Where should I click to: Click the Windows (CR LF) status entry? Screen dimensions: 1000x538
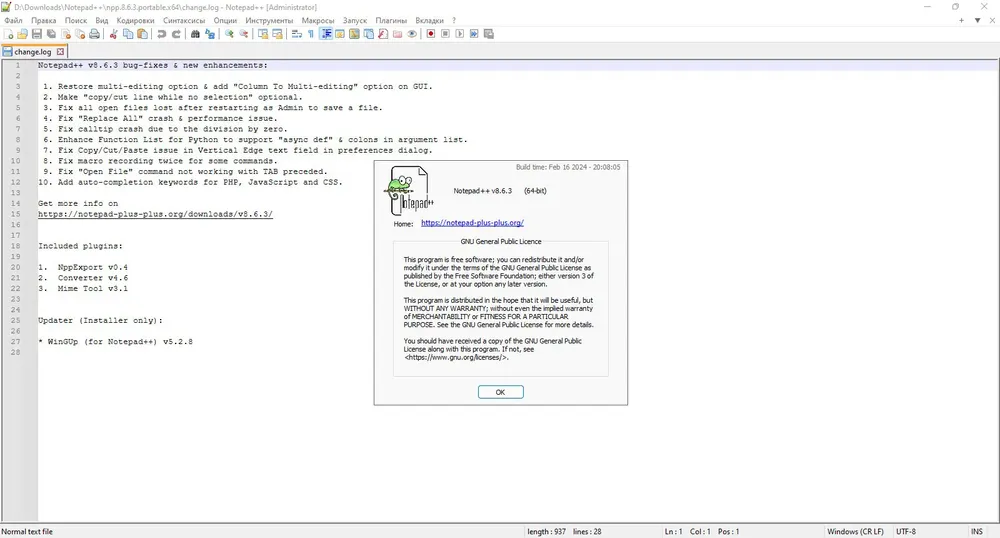[x=855, y=531]
